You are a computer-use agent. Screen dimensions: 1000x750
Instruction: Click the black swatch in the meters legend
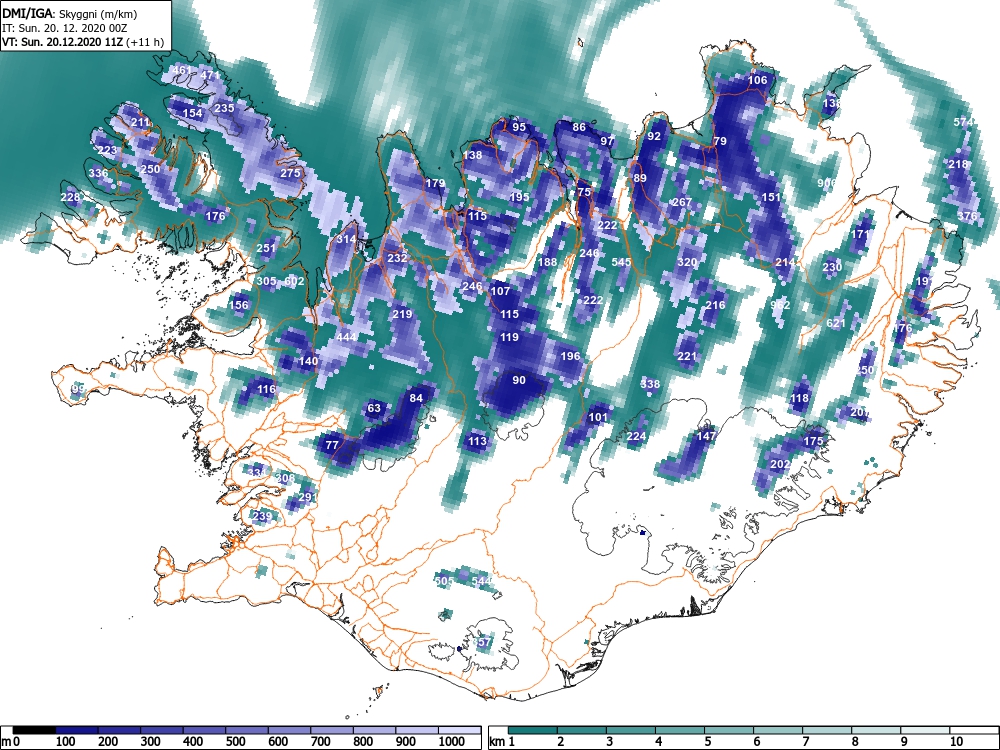pos(34,730)
